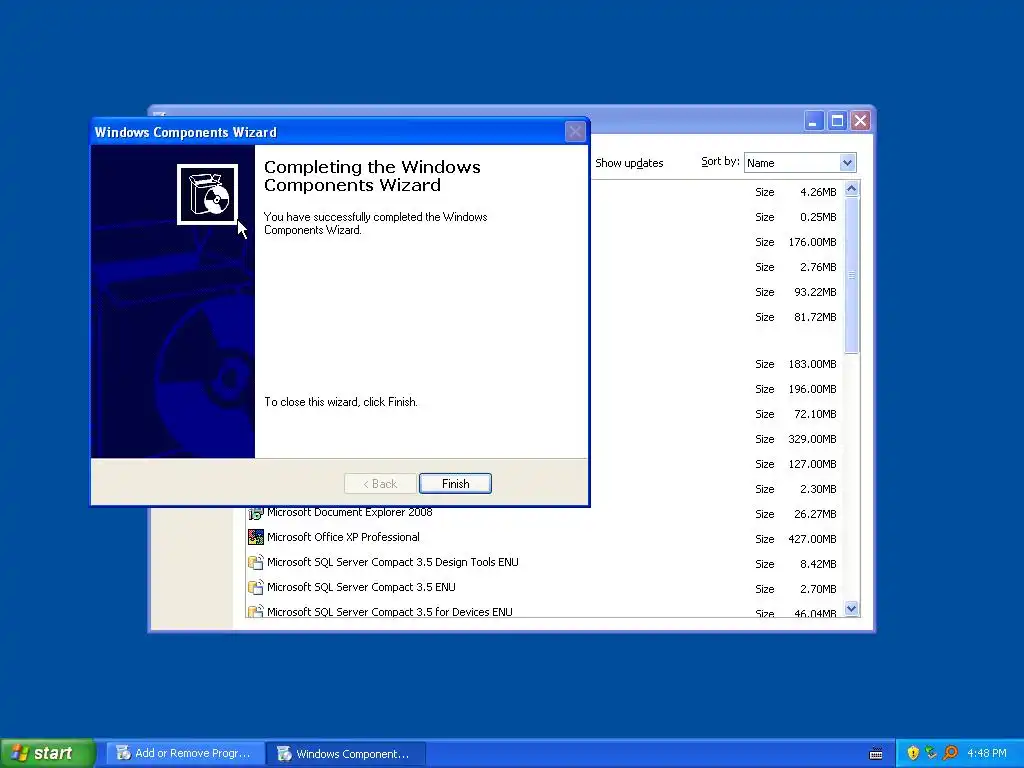Close the Add or Remove Programs window

coord(860,121)
